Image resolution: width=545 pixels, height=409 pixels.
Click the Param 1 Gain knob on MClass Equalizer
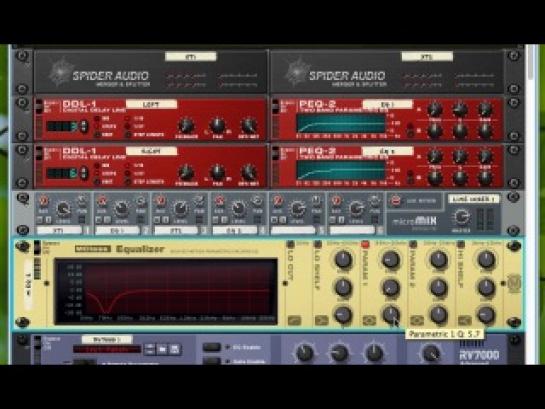(391, 287)
